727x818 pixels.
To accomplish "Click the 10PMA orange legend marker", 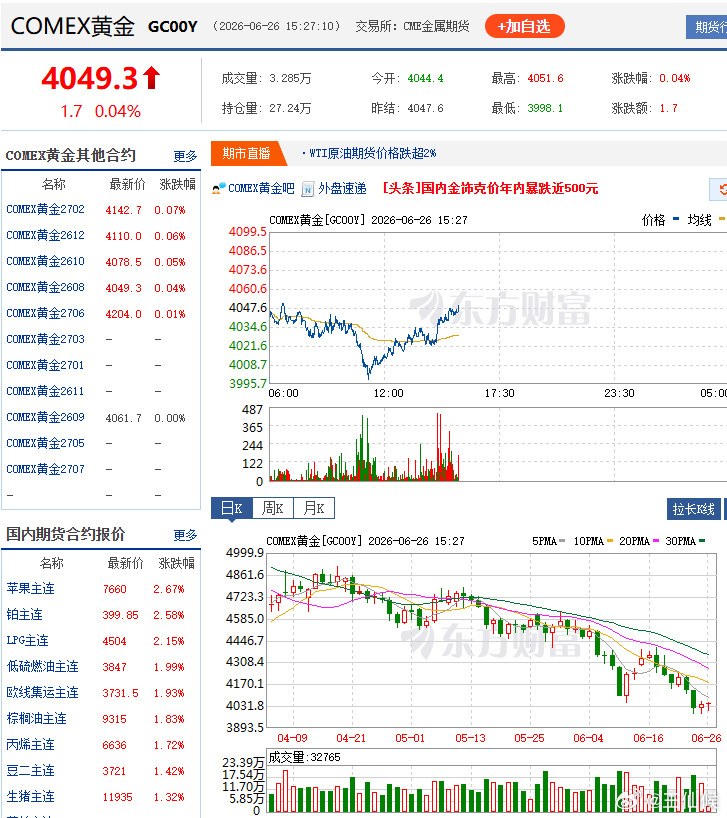I will pyautogui.click(x=610, y=541).
